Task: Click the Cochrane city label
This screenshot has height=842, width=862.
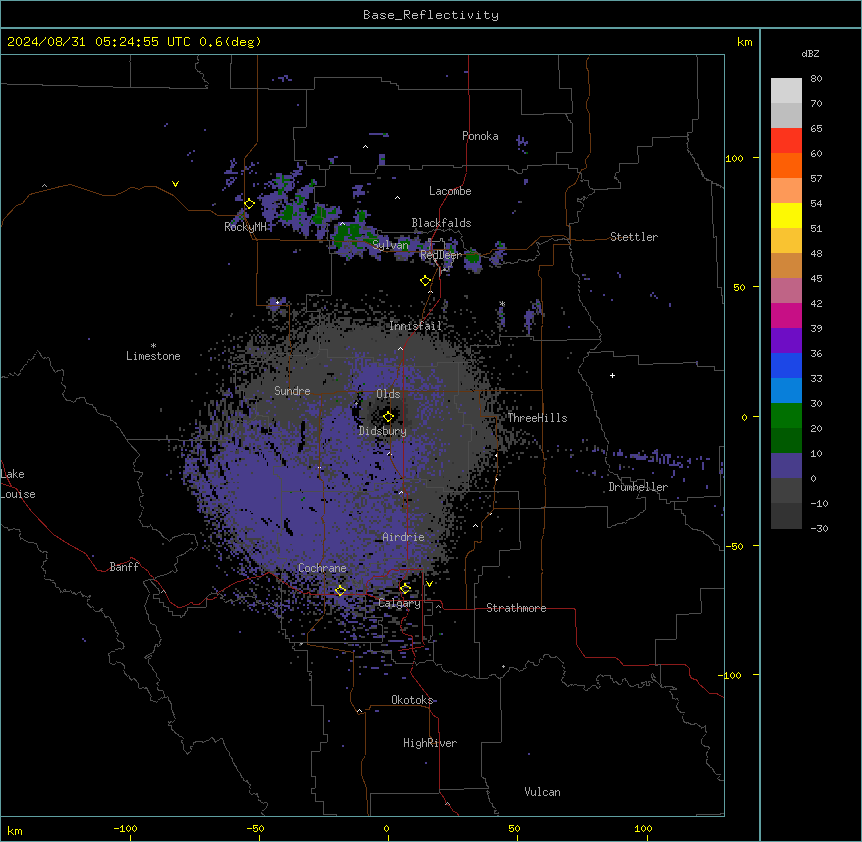Action: click(322, 568)
